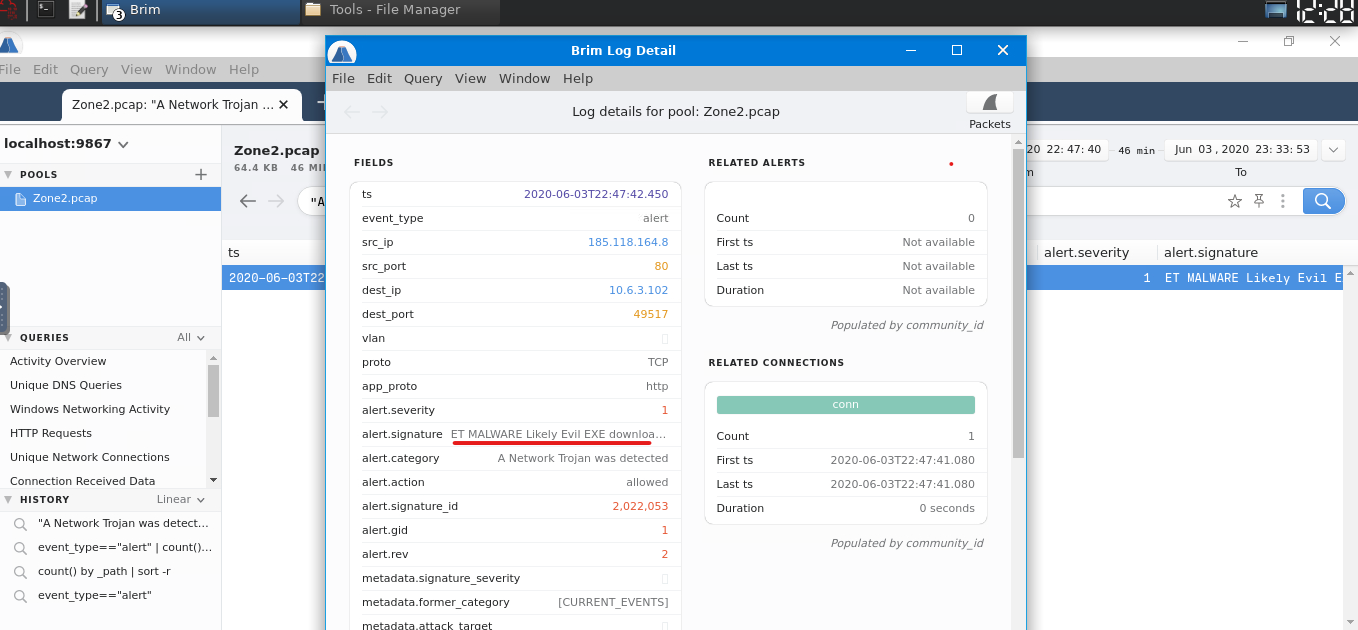This screenshot has width=1358, height=630.
Task: Open Help menu in Log Detail window
Action: [x=578, y=78]
